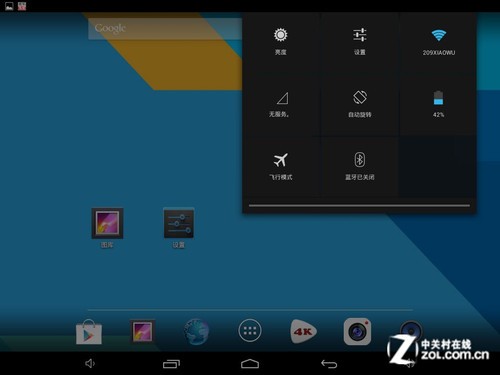Tap the no-service signal tile
The width and height of the screenshot is (500, 375).
281,105
